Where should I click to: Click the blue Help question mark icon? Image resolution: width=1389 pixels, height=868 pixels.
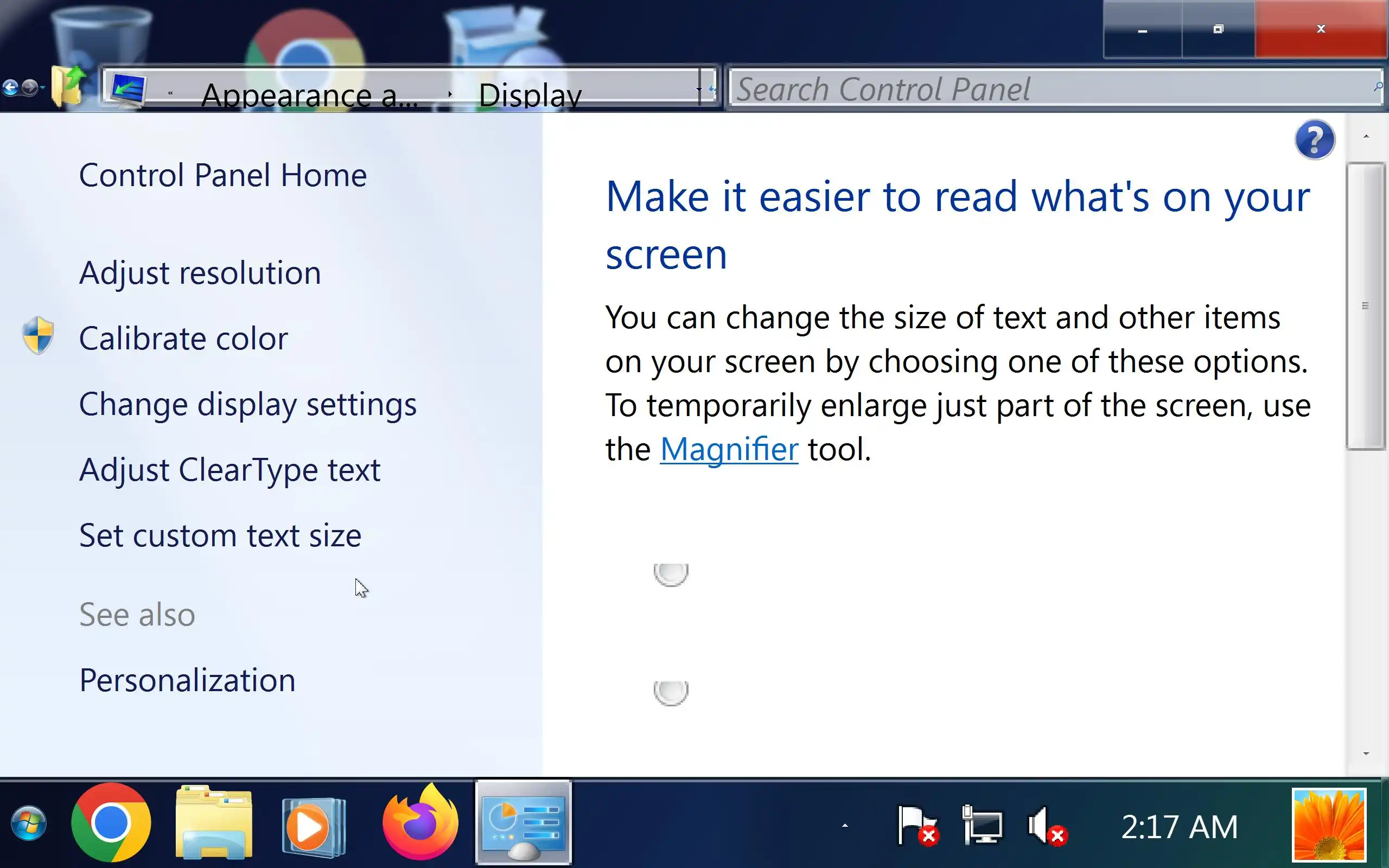coord(1314,139)
